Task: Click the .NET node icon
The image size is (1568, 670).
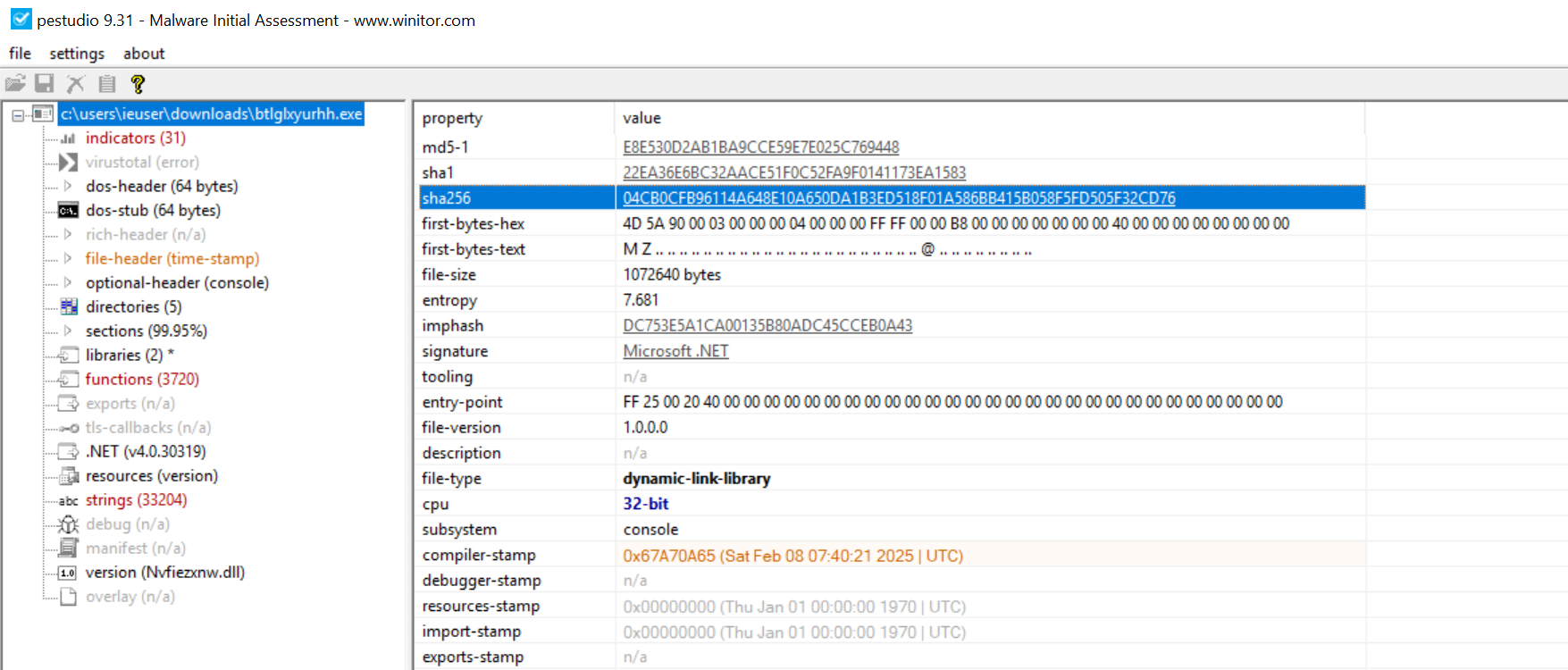Action: (69, 452)
